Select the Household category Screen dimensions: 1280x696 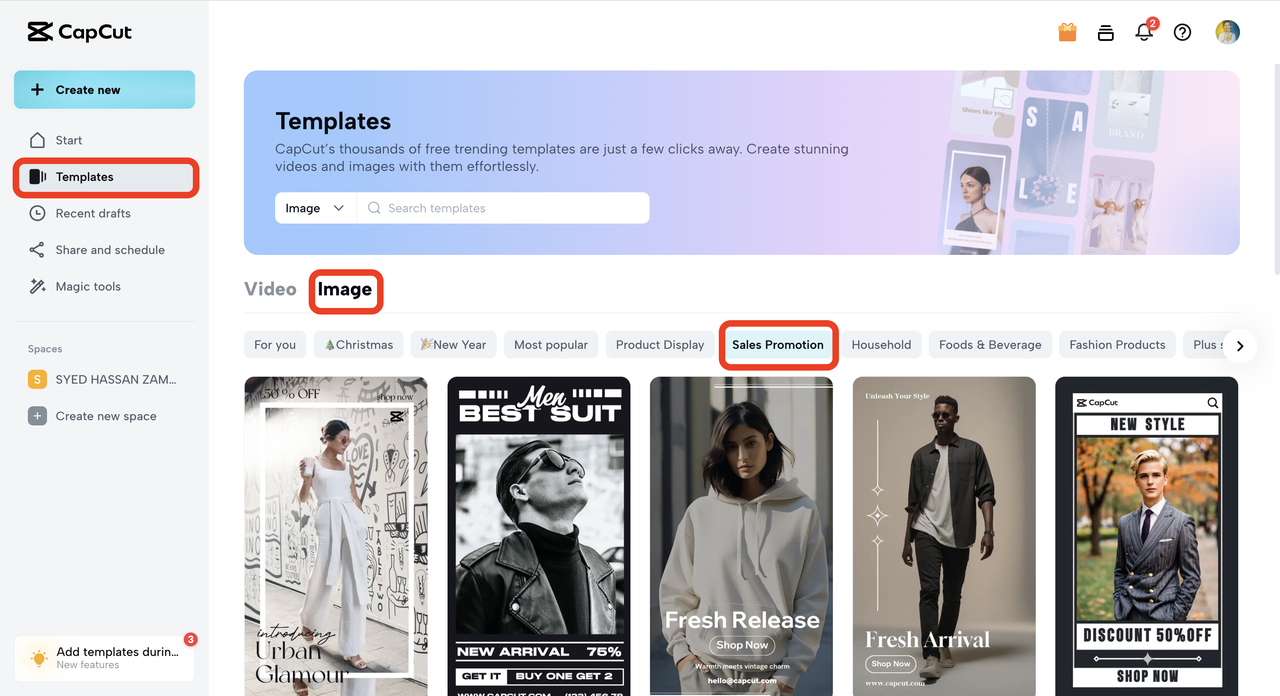coord(881,345)
